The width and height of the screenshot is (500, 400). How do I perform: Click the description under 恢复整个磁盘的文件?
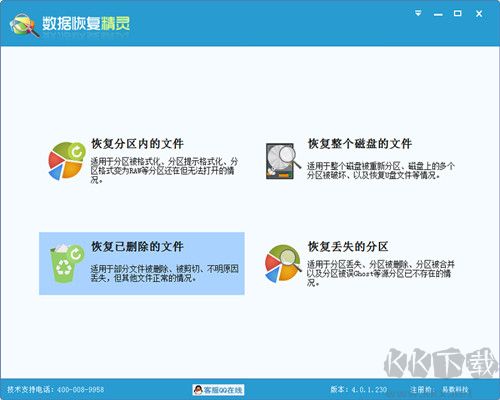(x=381, y=170)
